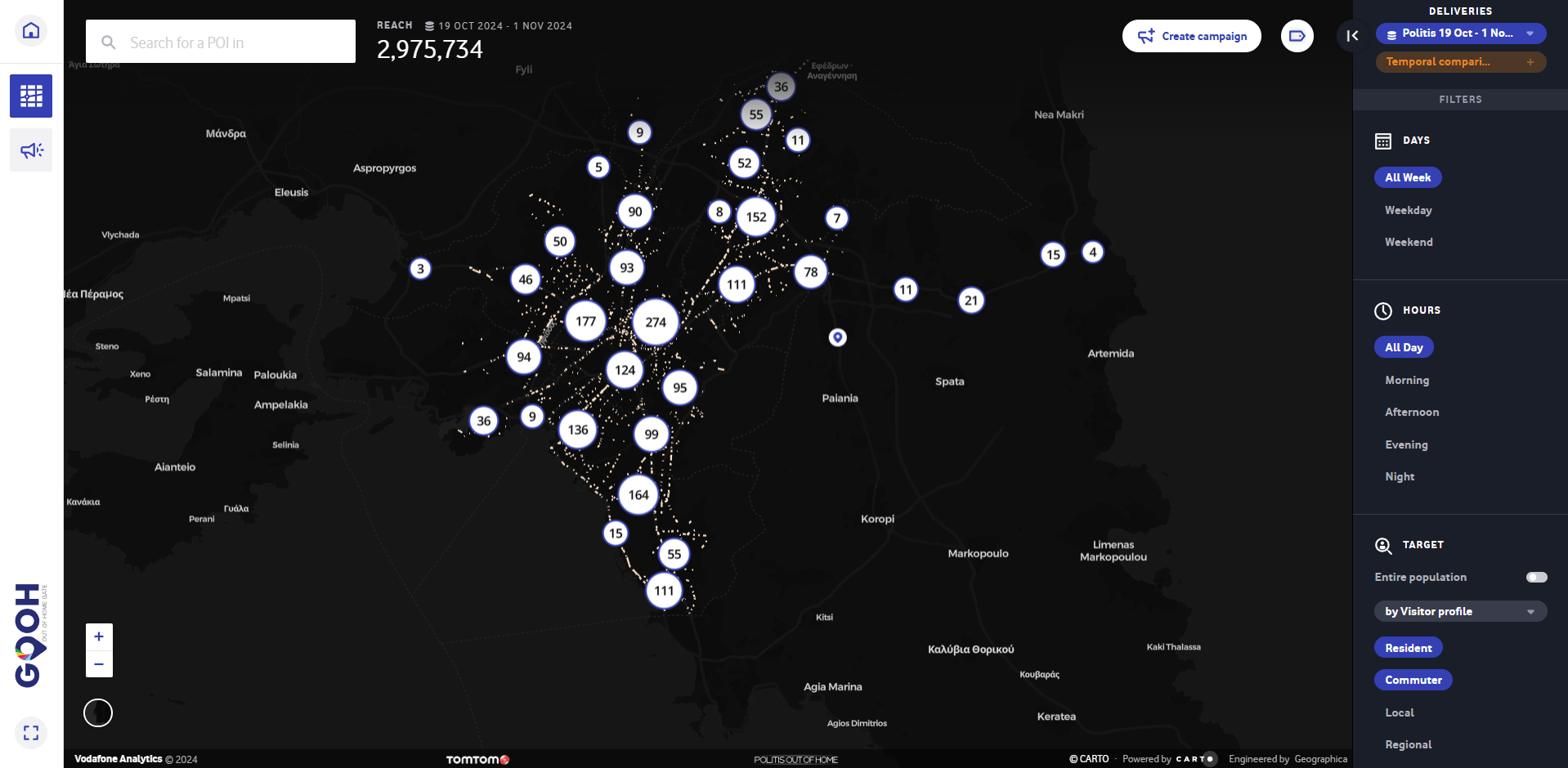This screenshot has width=1568, height=768.
Task: Select the Weekend filter
Action: click(x=1409, y=242)
